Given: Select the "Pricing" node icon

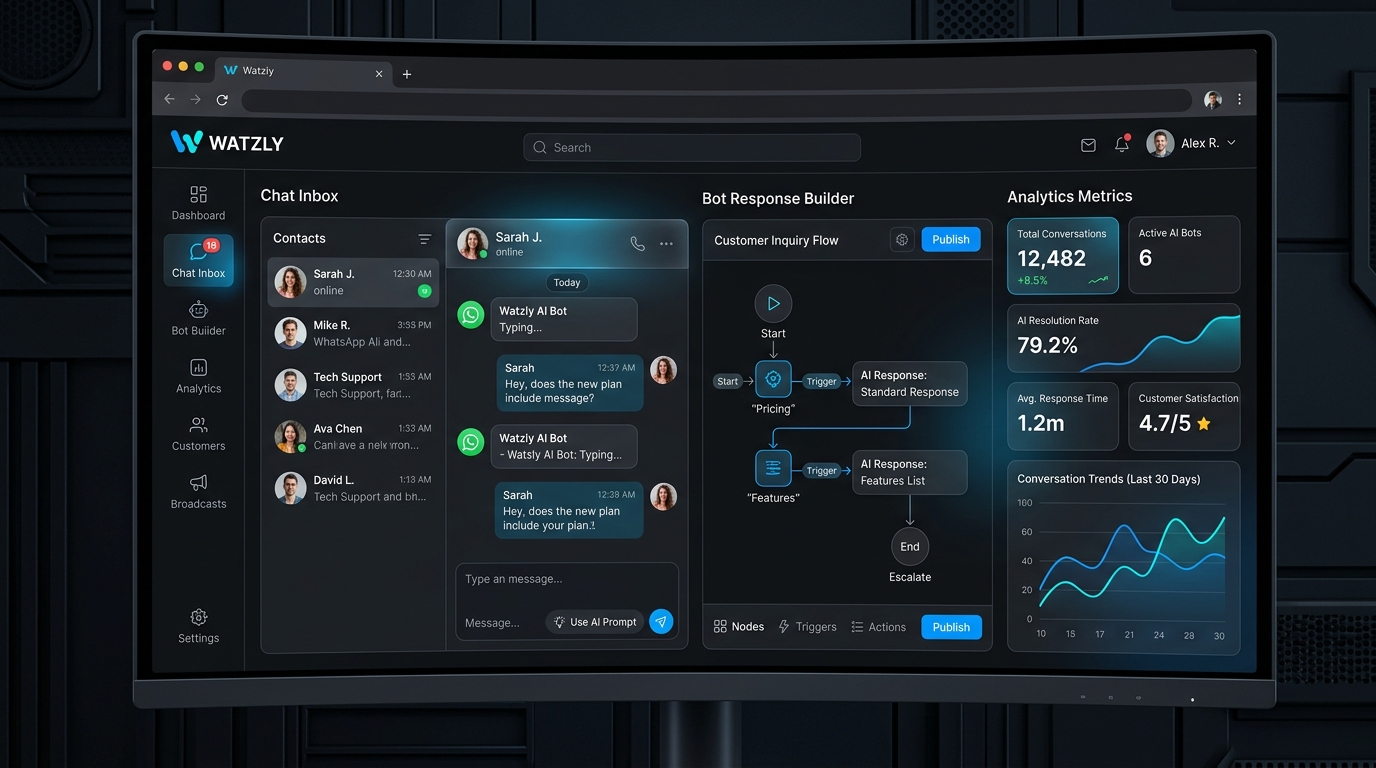Looking at the screenshot, I should click(x=773, y=380).
